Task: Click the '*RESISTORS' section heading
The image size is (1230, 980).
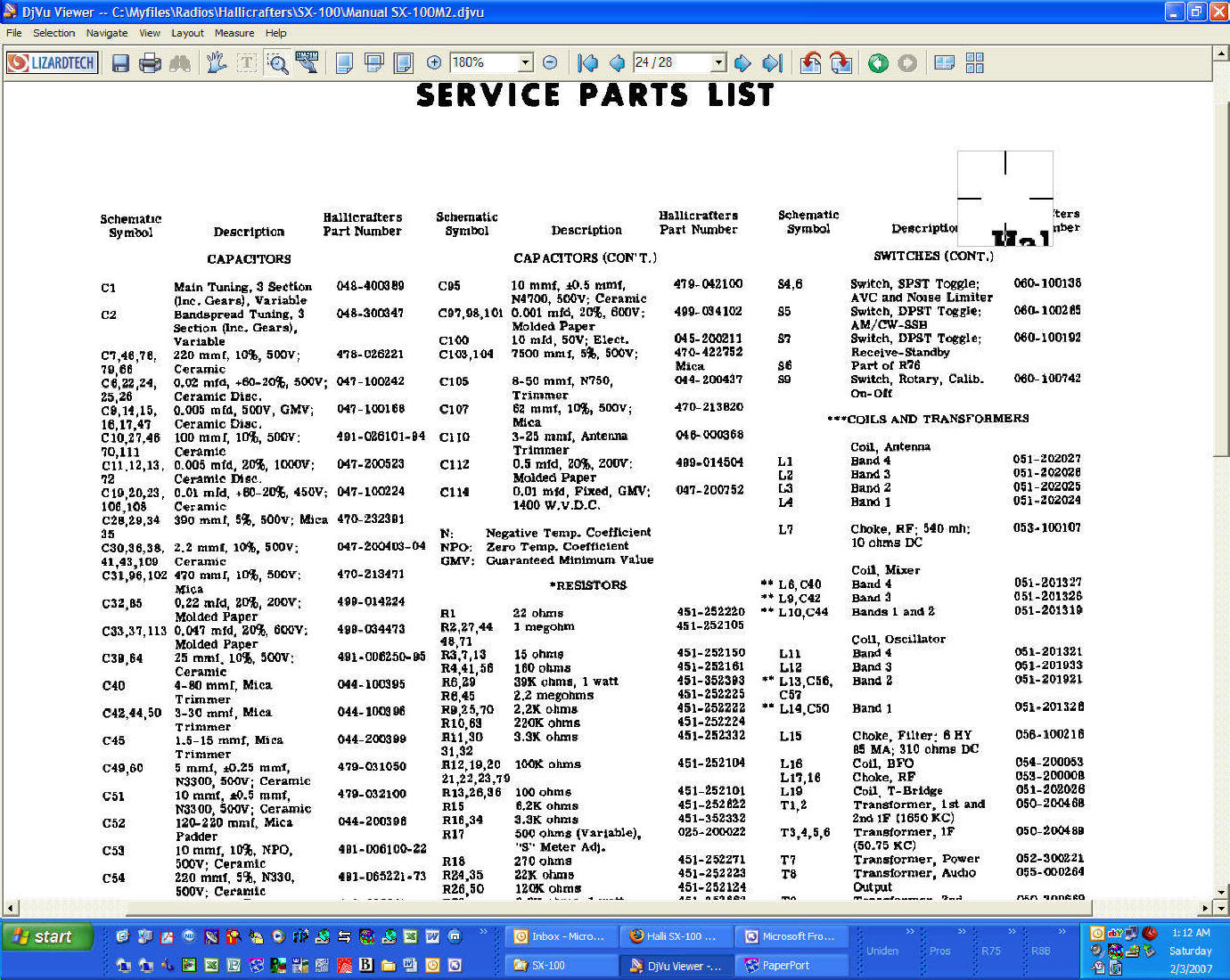Action: pyautogui.click(x=588, y=585)
